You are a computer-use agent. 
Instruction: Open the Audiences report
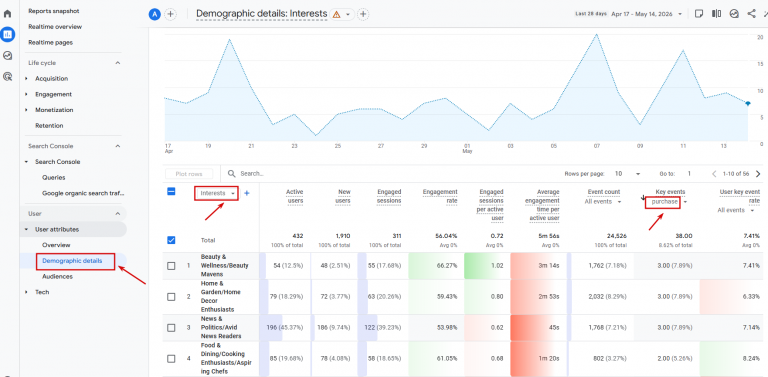57,276
